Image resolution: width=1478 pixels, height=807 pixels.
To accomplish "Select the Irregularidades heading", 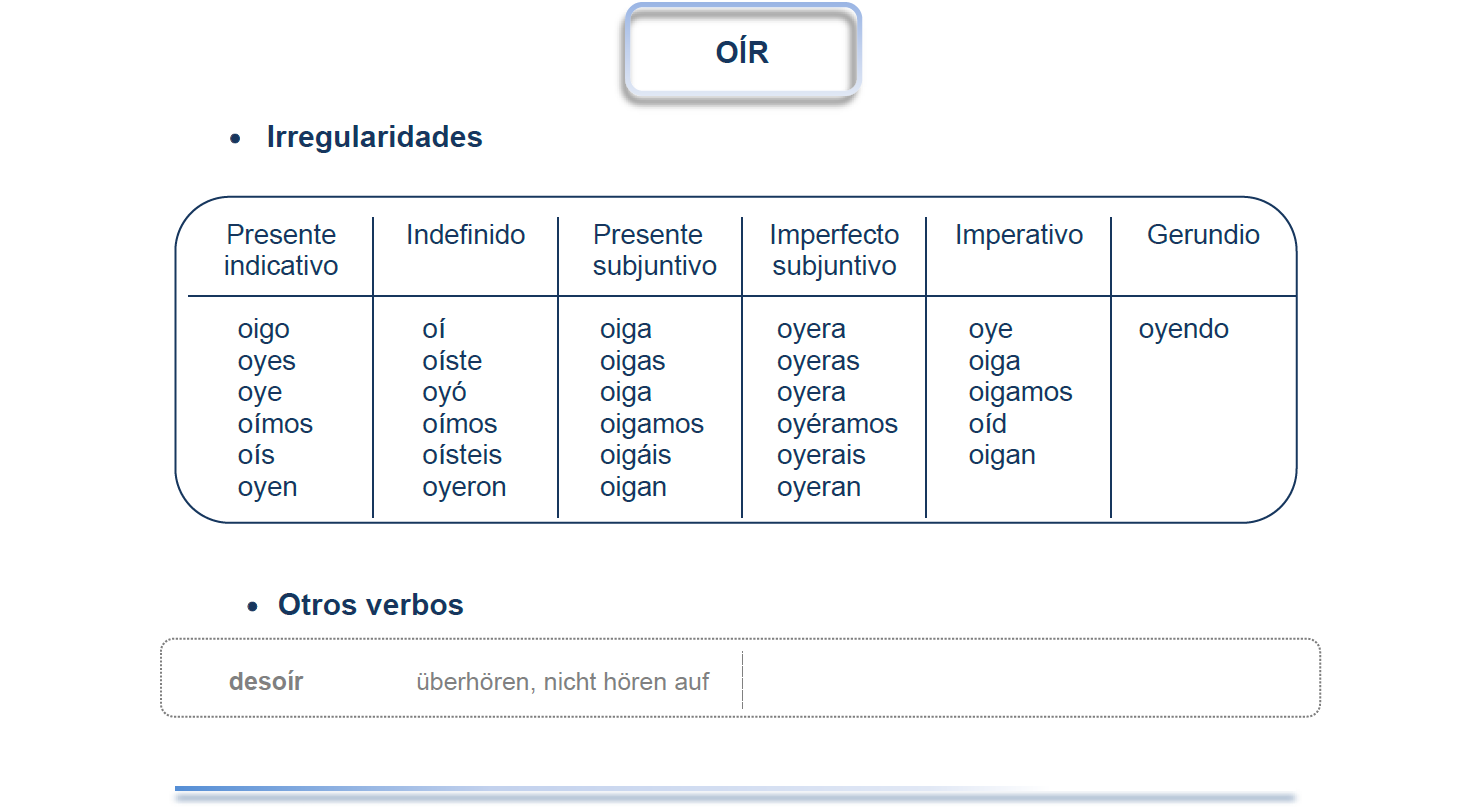I will 374,137.
